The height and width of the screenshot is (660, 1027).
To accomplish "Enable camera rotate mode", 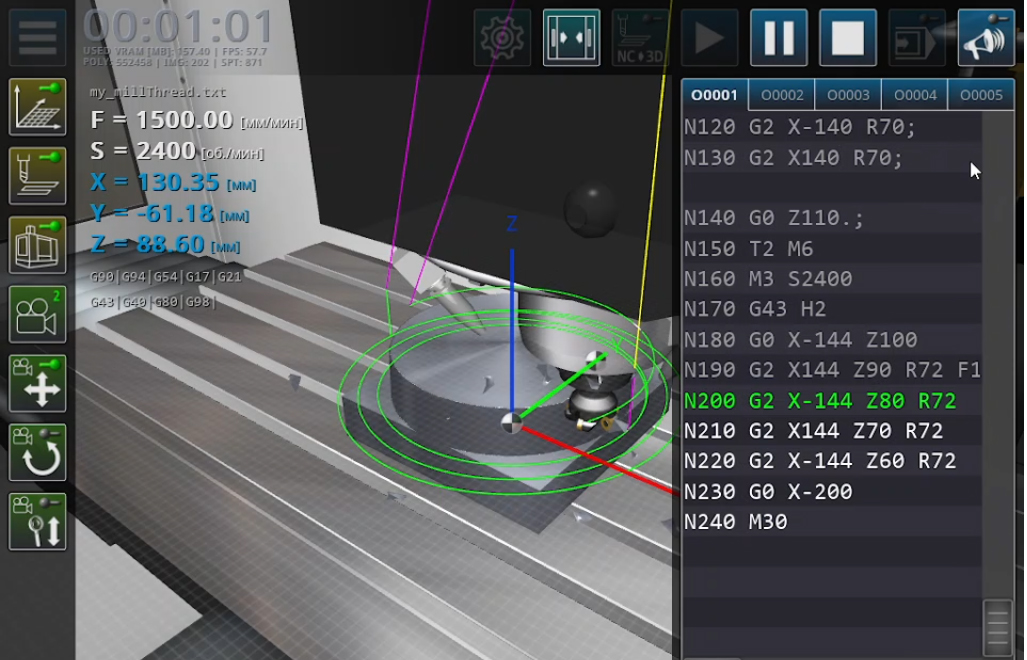I will 38,452.
